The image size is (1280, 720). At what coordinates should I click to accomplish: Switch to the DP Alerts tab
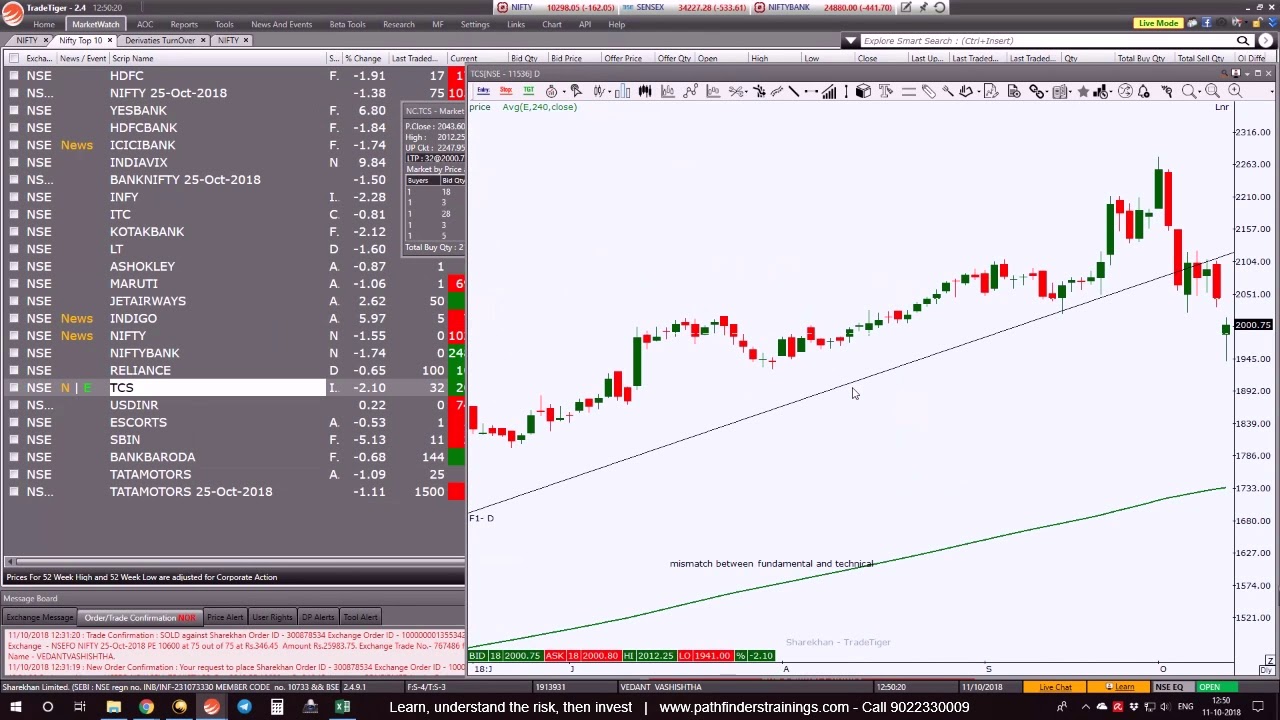318,617
